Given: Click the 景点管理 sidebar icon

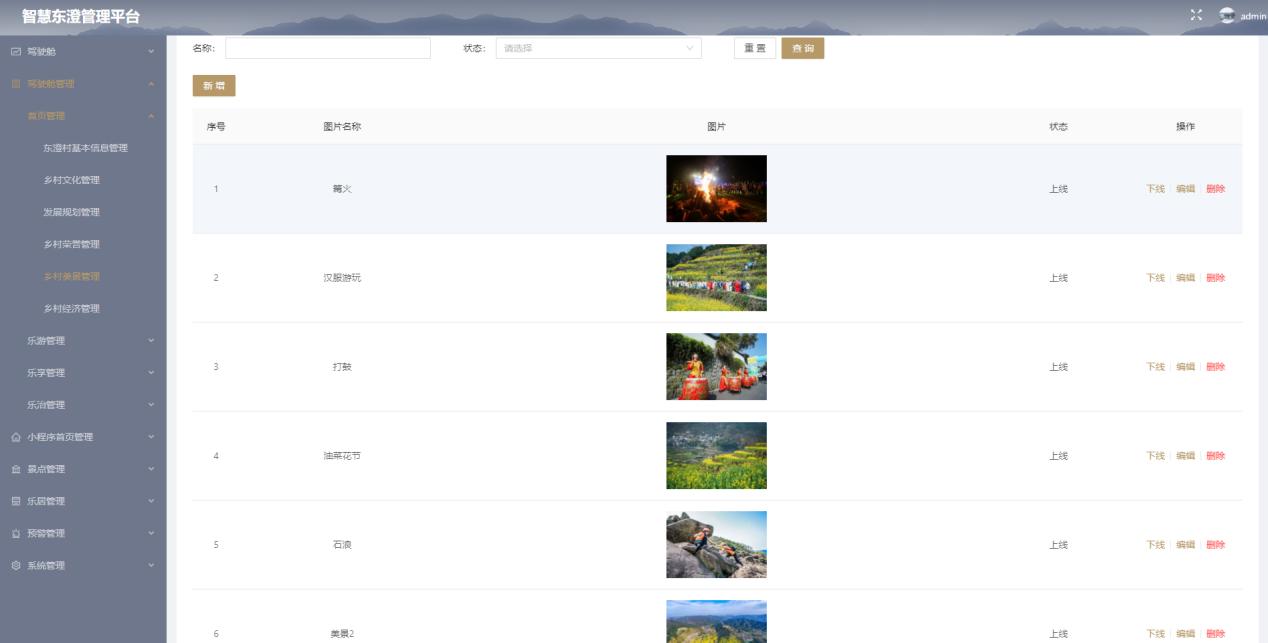Looking at the screenshot, I should [x=15, y=469].
